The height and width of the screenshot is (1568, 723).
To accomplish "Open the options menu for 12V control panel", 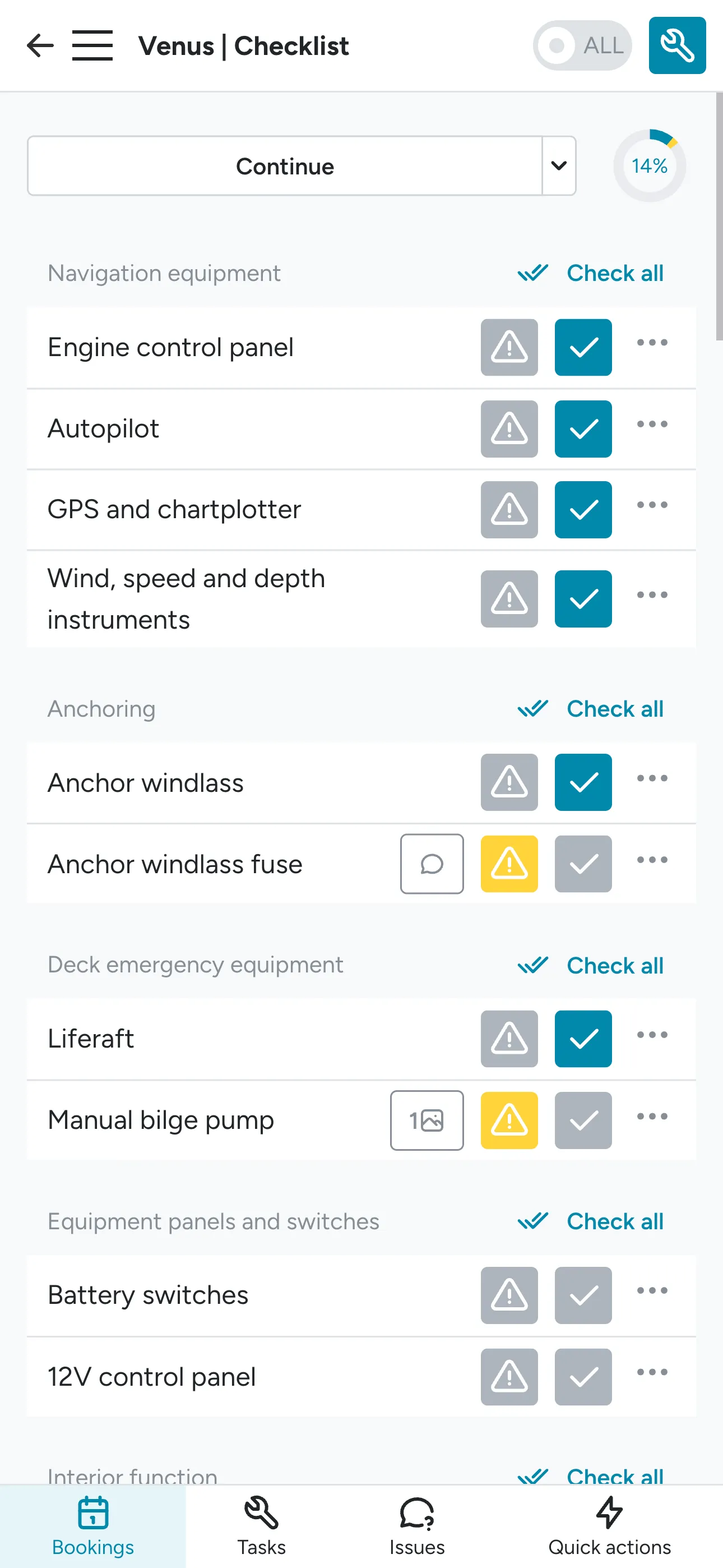I will coord(651,1371).
